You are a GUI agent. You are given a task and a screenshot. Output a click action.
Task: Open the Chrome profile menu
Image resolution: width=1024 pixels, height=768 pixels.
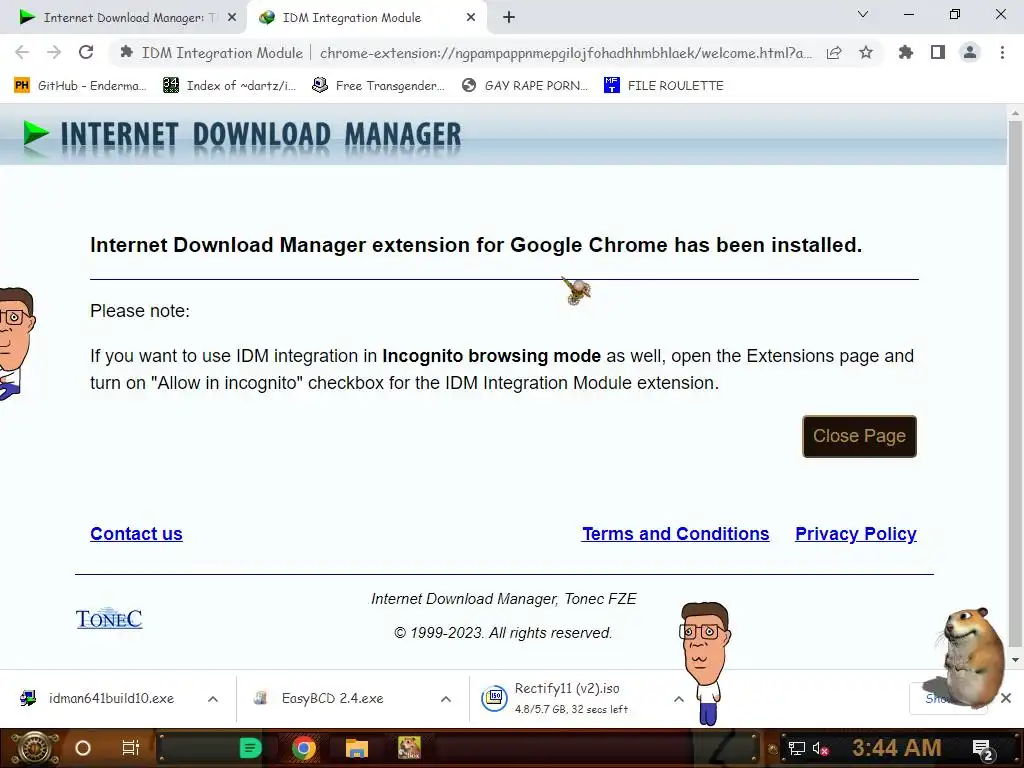pos(970,52)
